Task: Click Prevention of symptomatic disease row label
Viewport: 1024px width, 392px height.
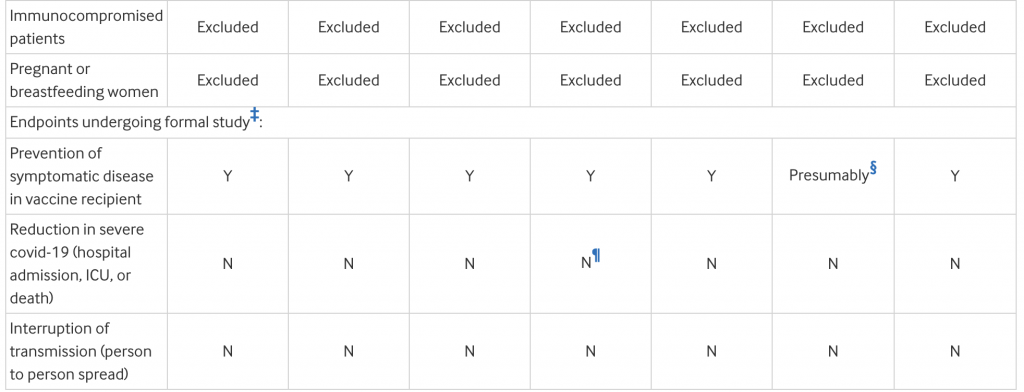Action: tap(81, 176)
